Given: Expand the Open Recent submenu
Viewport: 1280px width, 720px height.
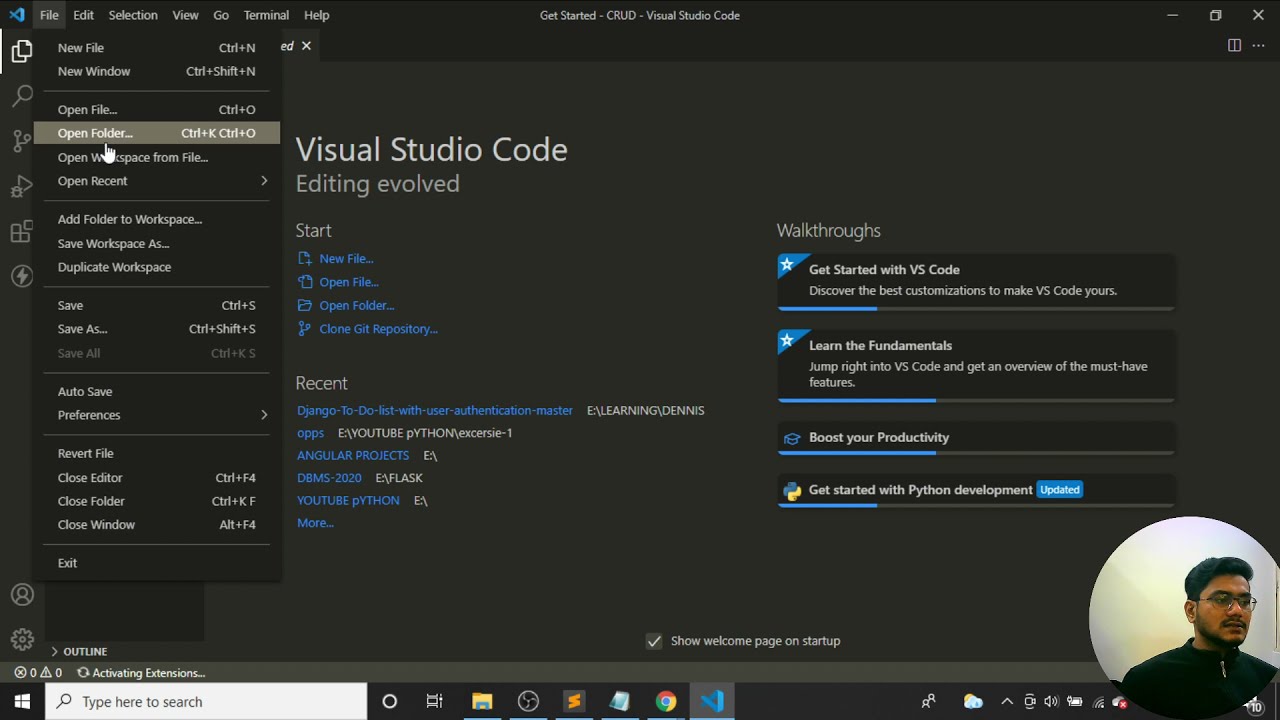Looking at the screenshot, I should coord(157,181).
